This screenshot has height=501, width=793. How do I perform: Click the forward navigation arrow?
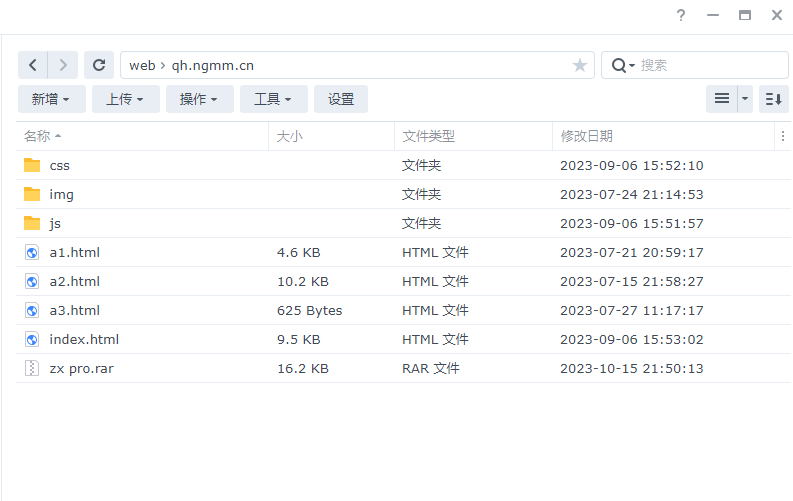[x=63, y=65]
